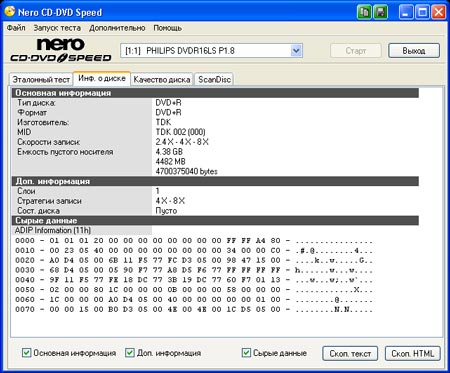This screenshot has height=373, width=450.
Task: Click the ADIP Information (11h) label
Action: coord(52,230)
